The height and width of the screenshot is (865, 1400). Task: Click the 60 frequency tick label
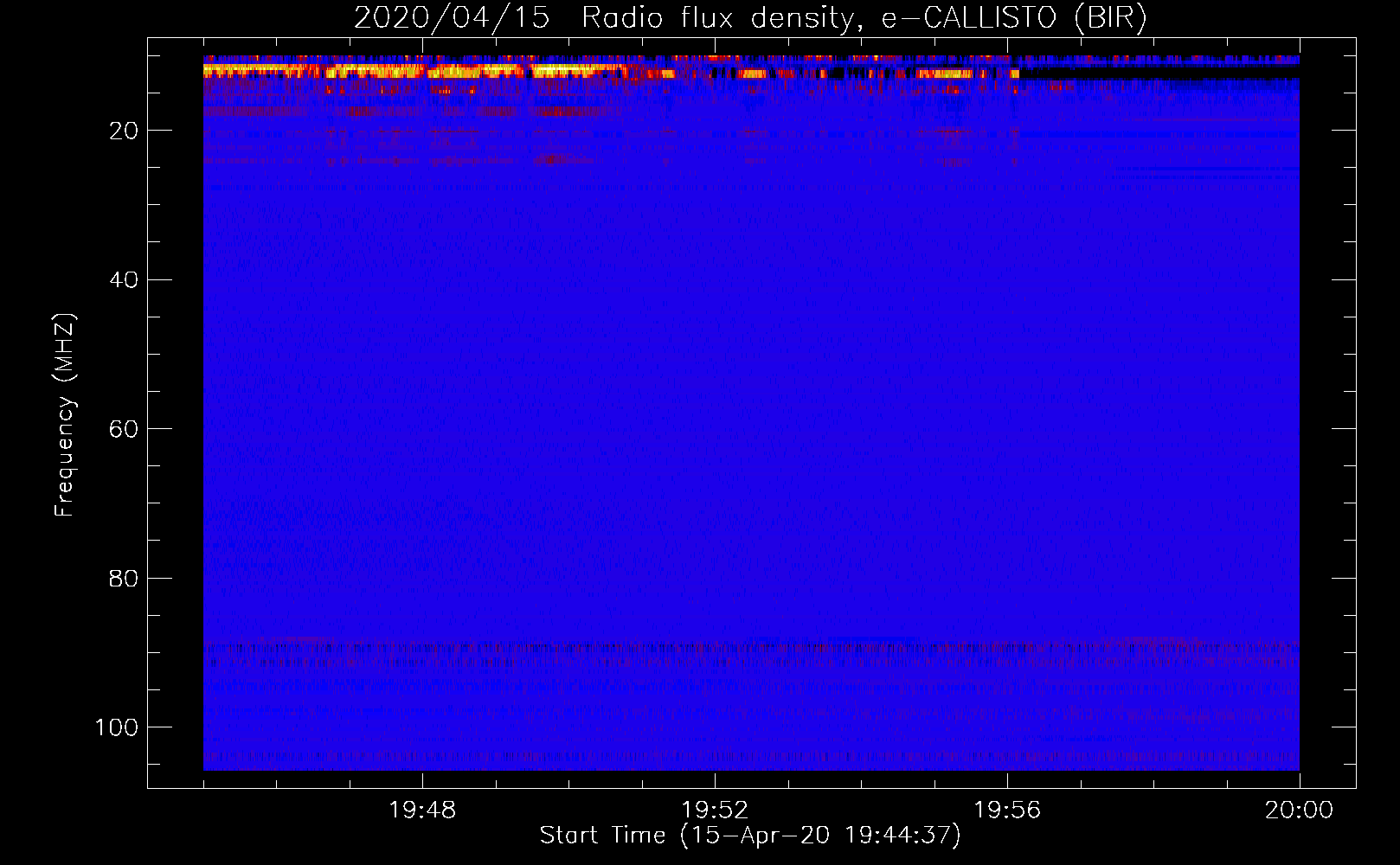pyautogui.click(x=124, y=429)
